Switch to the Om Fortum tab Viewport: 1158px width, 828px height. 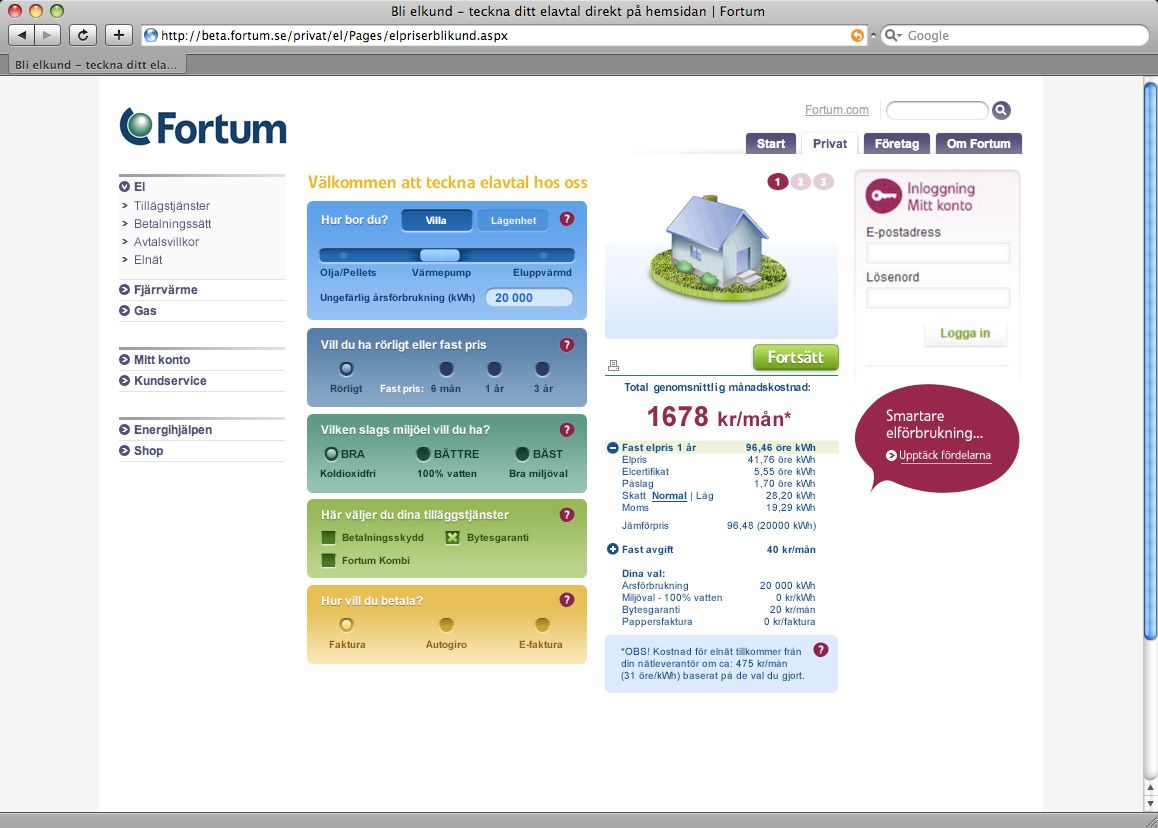pos(979,144)
